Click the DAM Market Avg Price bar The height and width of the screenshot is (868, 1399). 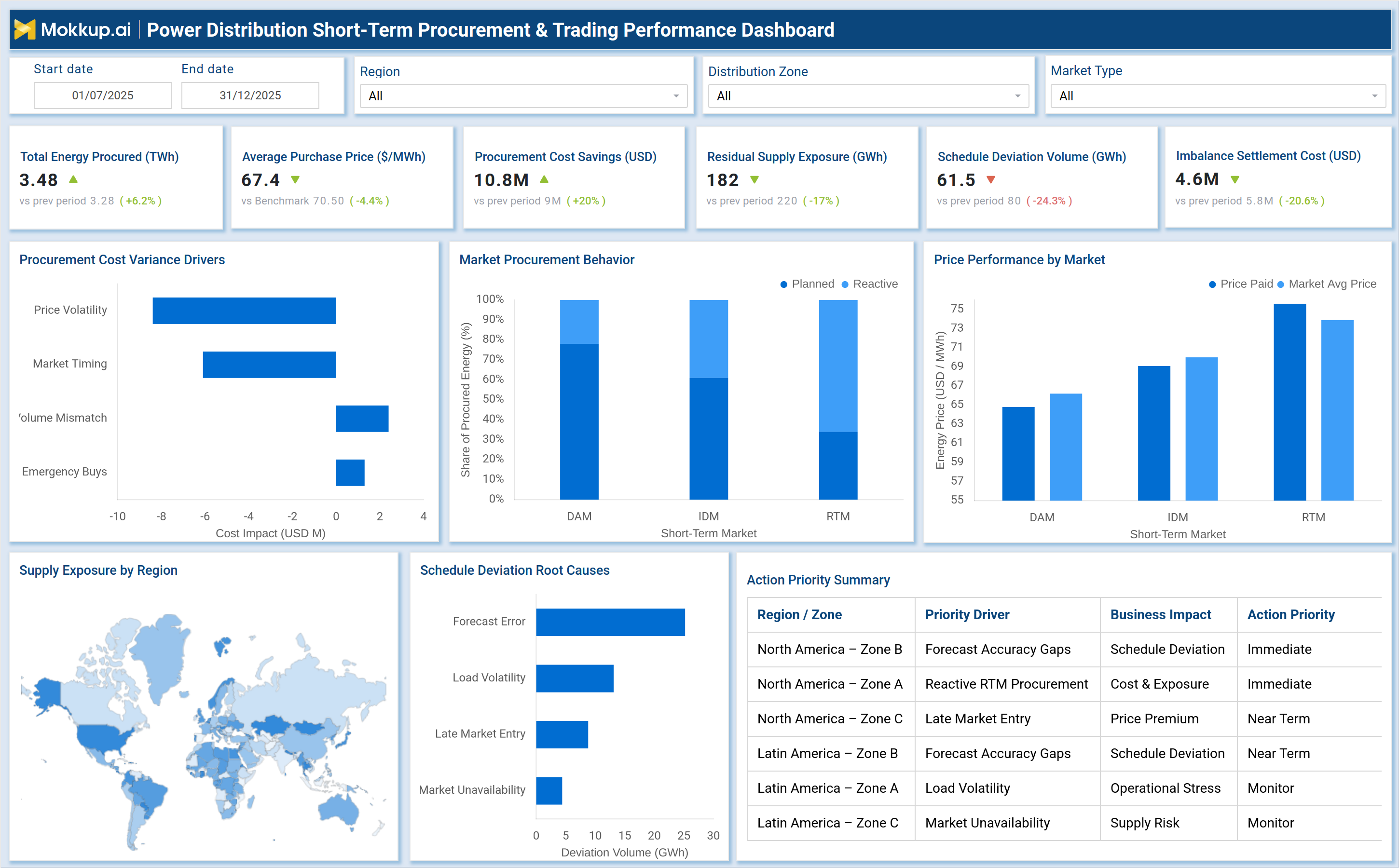click(1066, 447)
